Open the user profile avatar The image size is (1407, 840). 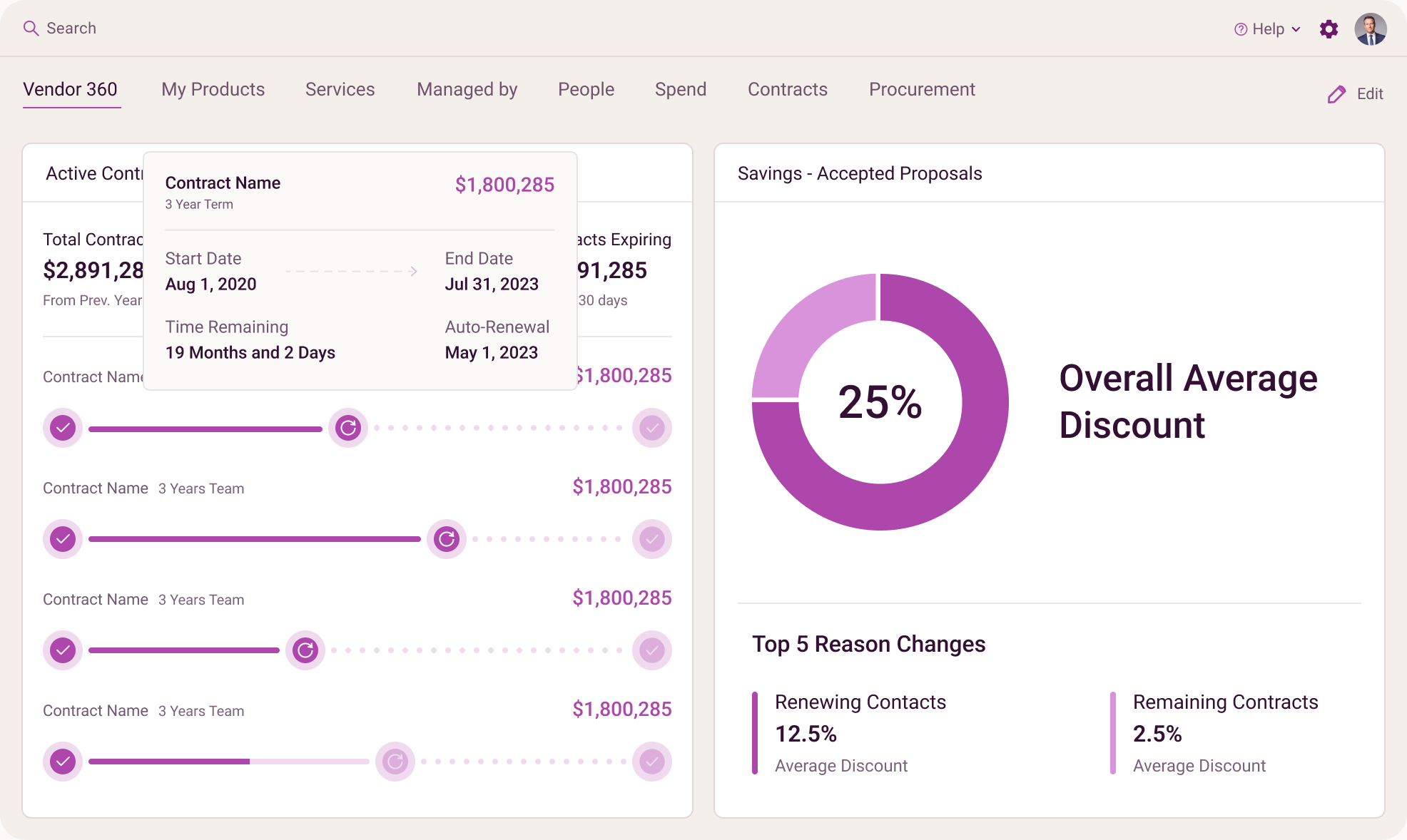click(x=1371, y=29)
